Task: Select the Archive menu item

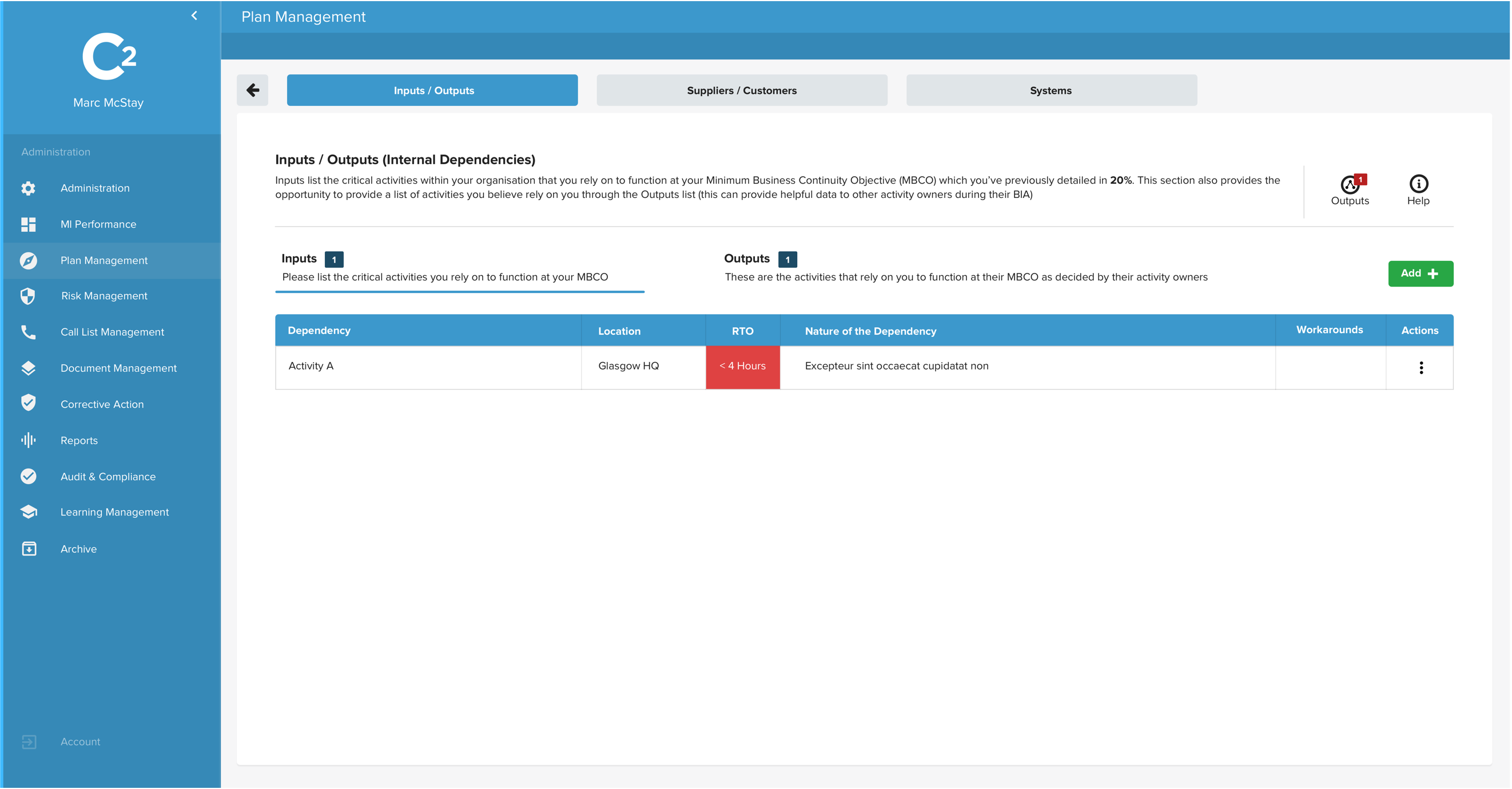Action: 78,548
